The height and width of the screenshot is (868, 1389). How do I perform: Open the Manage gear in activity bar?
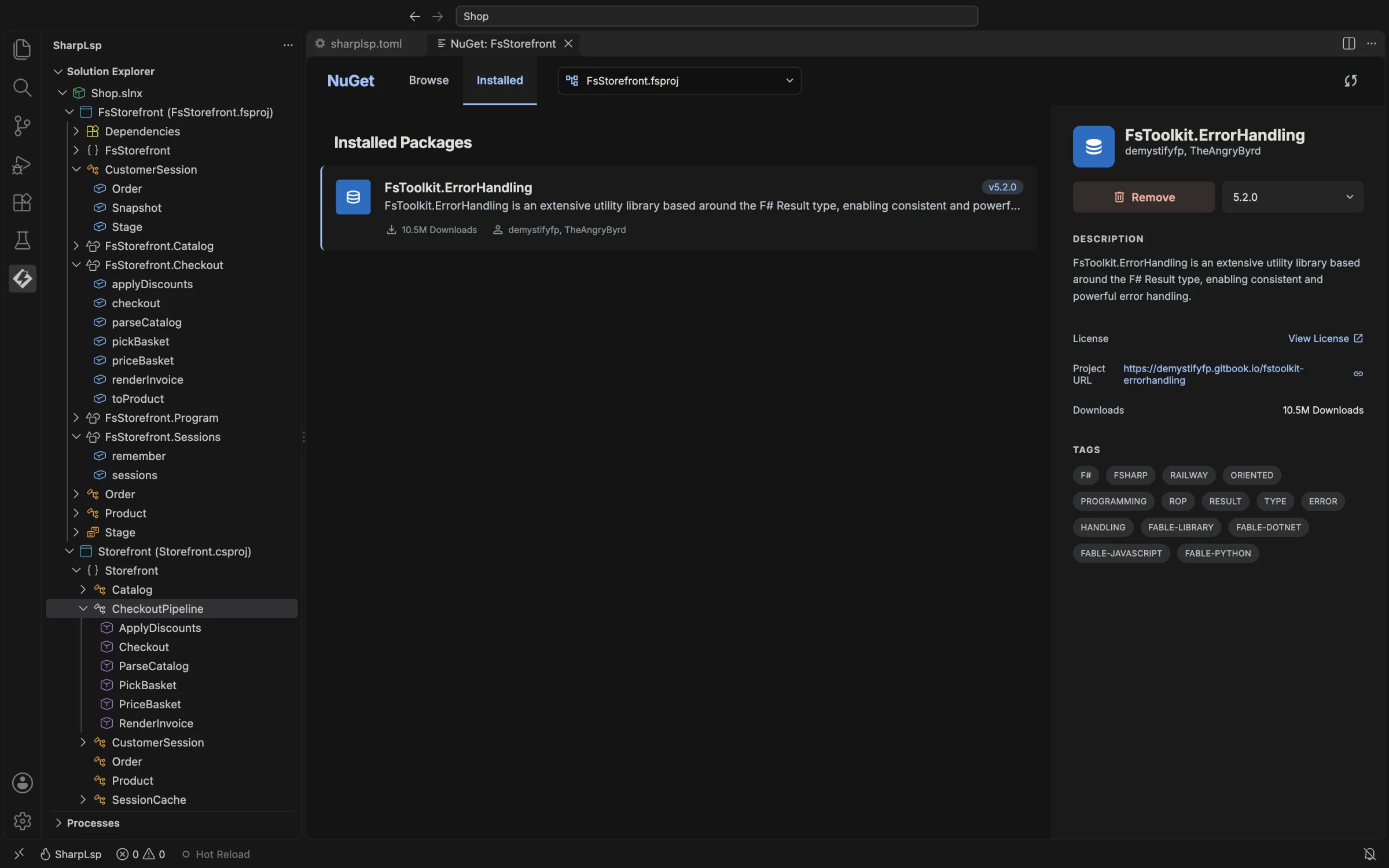(22, 821)
